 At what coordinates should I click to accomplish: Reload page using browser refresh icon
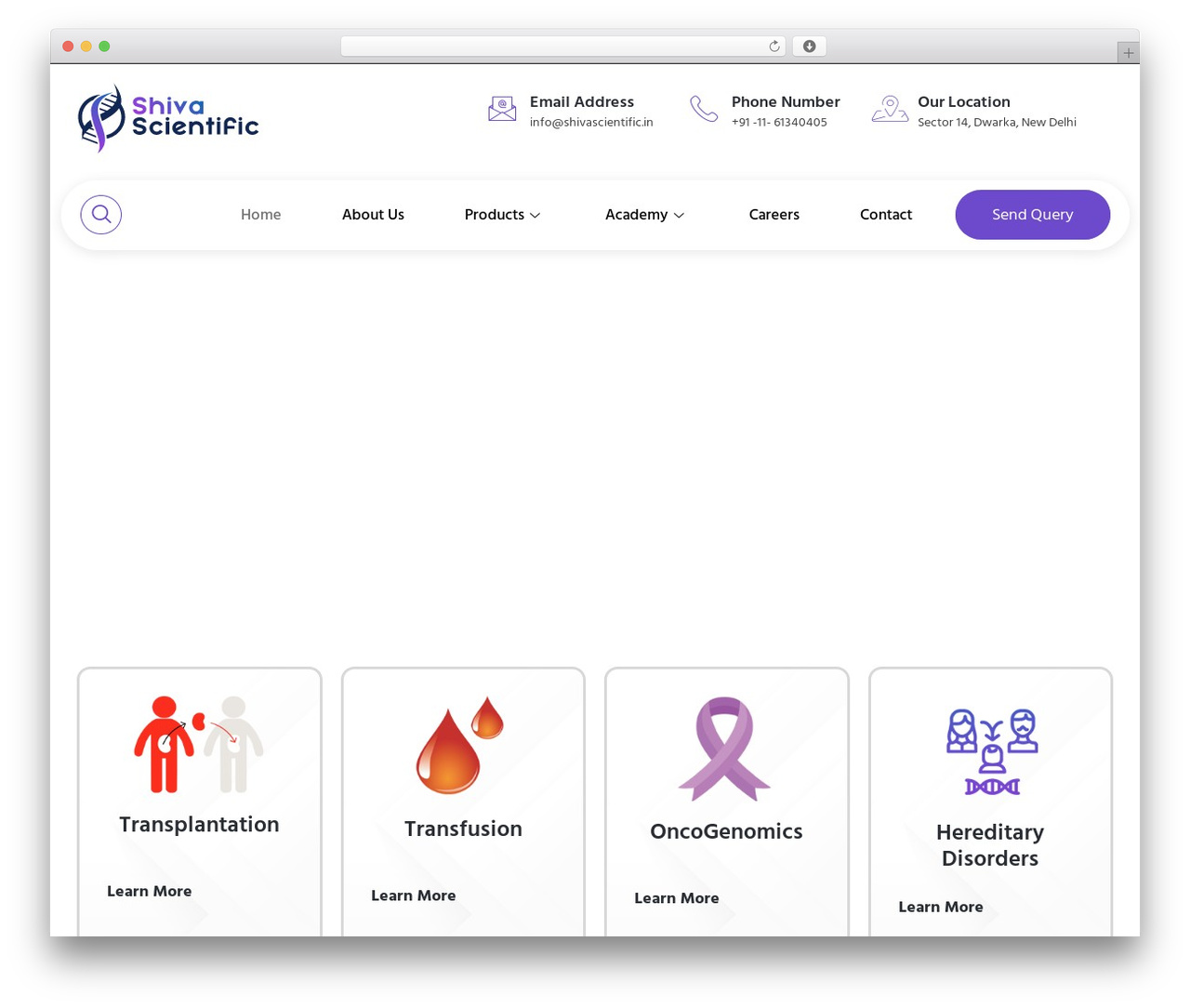[x=773, y=46]
